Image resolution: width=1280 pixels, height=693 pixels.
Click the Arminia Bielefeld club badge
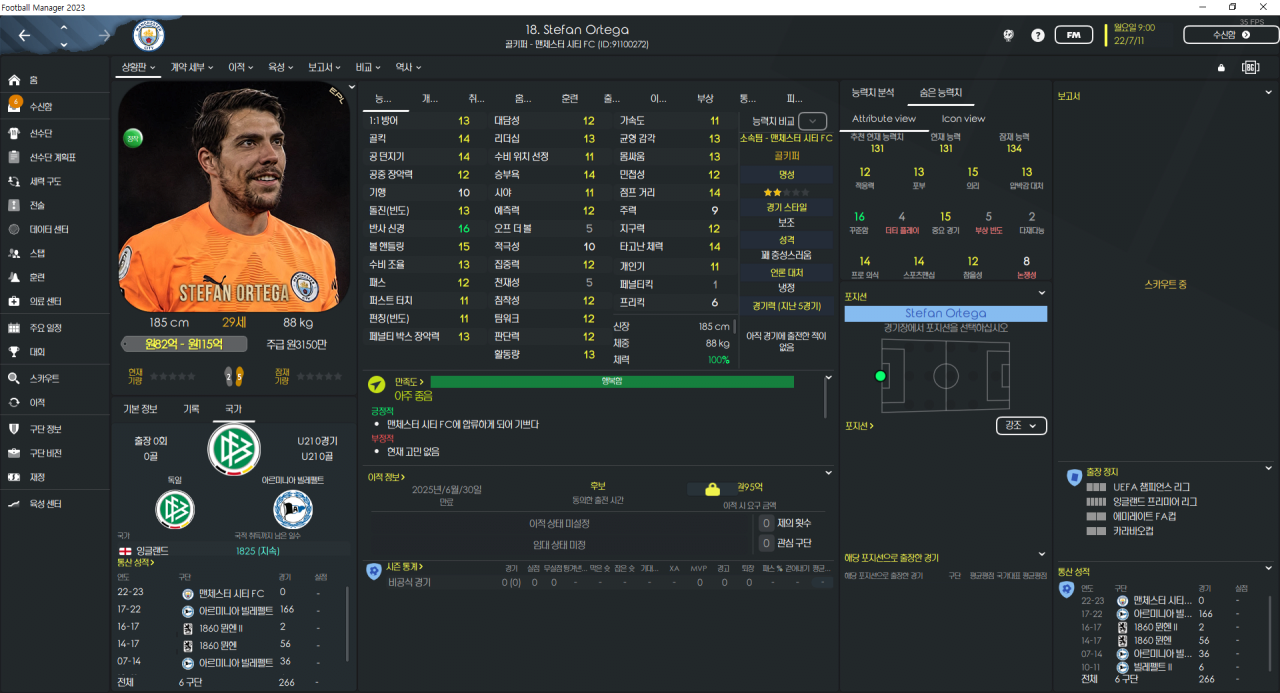[292, 509]
